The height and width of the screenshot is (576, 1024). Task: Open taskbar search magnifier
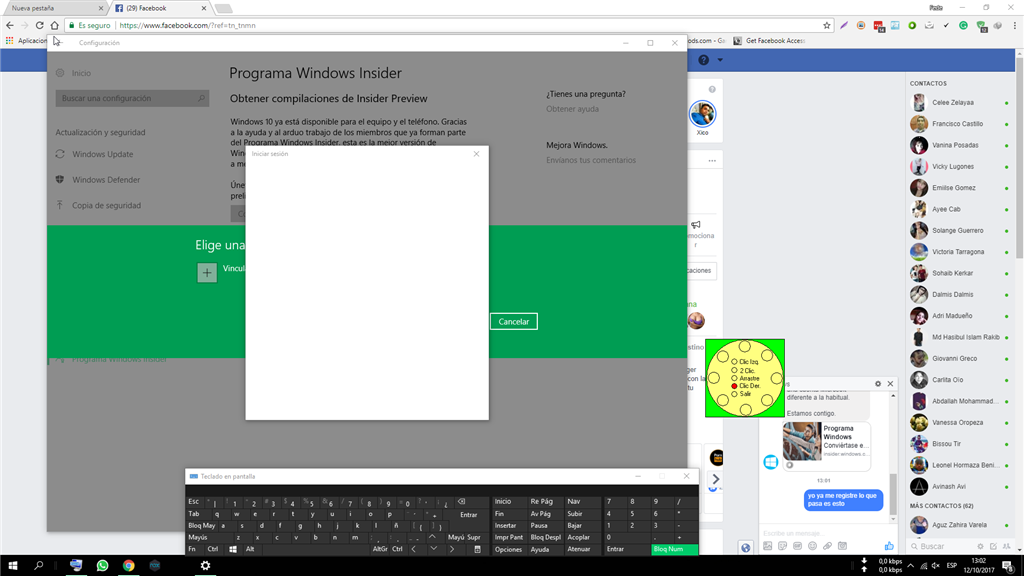tap(39, 566)
